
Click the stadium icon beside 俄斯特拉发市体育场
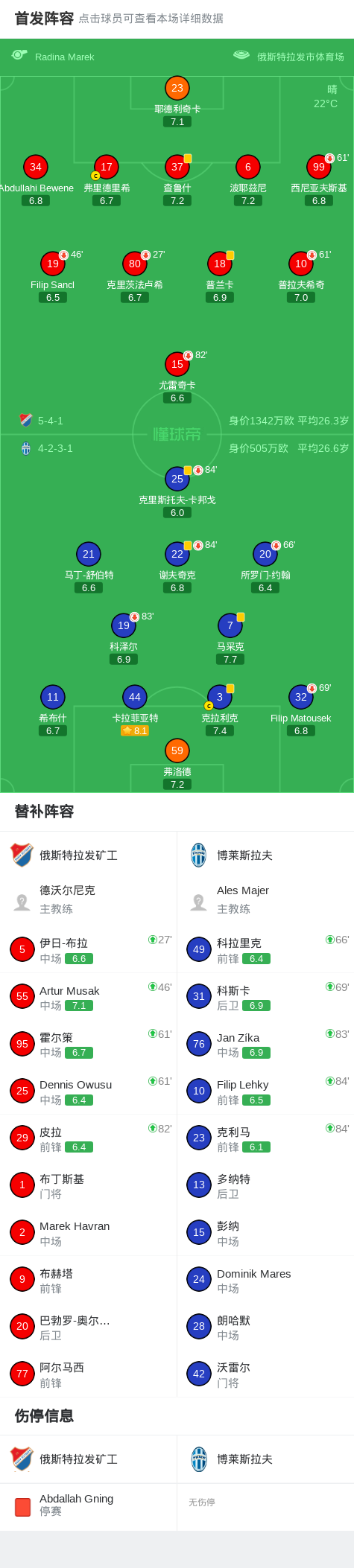241,55
